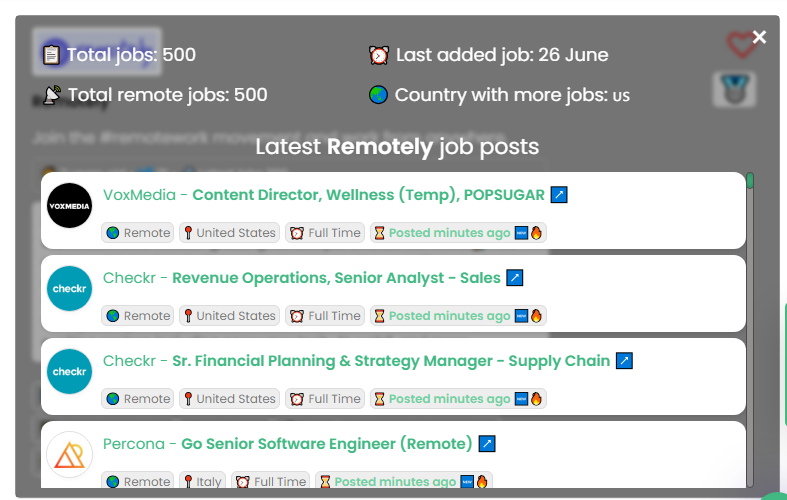The image size is (787, 500).
Task: Click the alarm clock icon beside Last added job
Action: point(378,55)
